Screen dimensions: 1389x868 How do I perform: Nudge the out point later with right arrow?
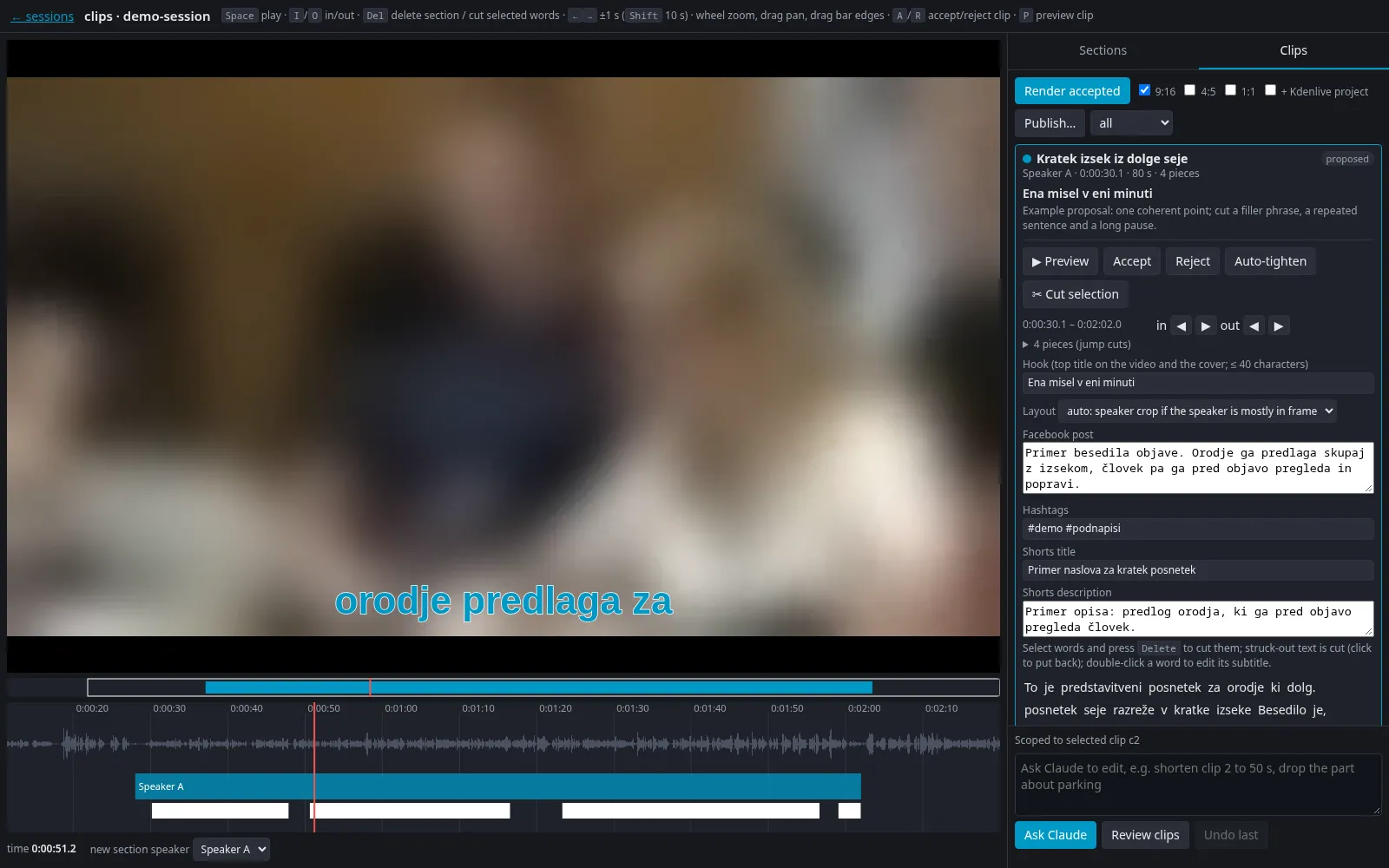[1278, 326]
